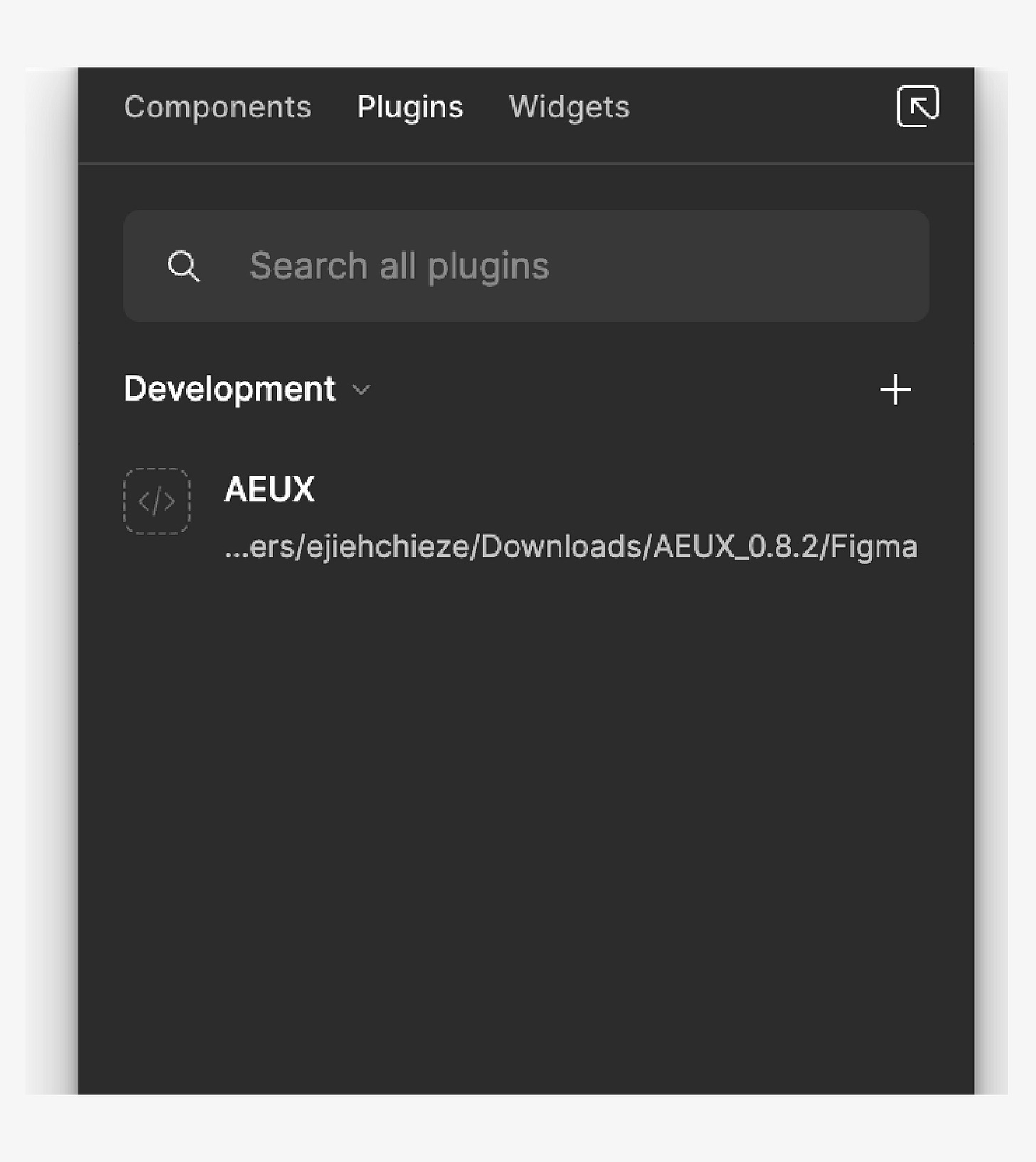
Task: Click the AEUX plugin file path text
Action: click(x=569, y=546)
